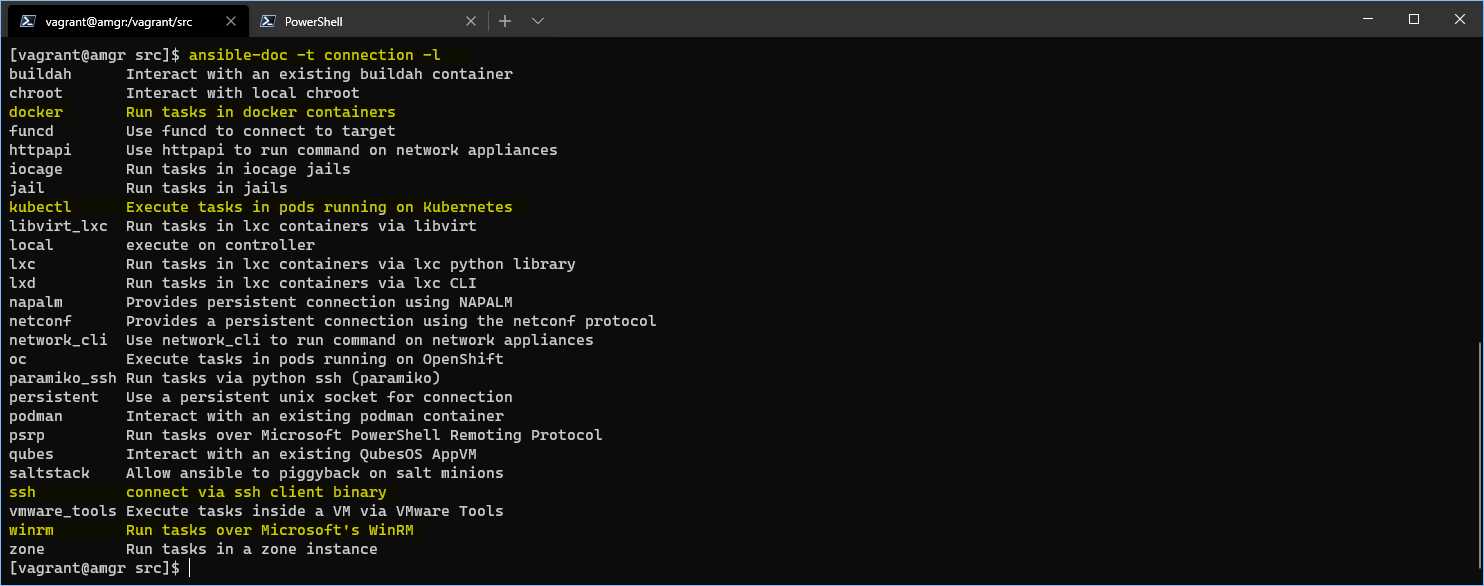The width and height of the screenshot is (1484, 586).
Task: Click the paramiko_ssh entry text
Action: (x=62, y=378)
